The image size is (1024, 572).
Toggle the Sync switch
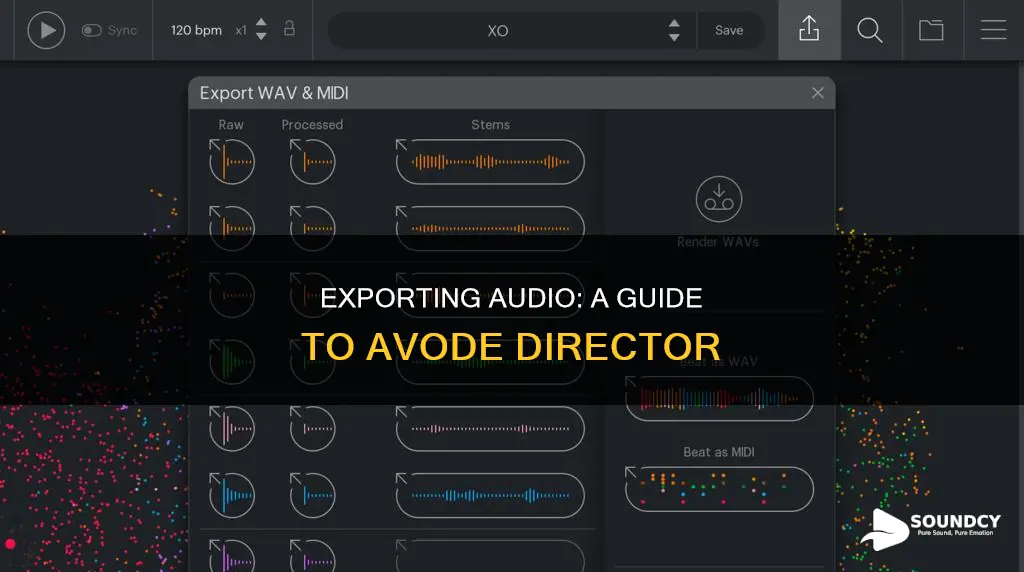point(91,30)
